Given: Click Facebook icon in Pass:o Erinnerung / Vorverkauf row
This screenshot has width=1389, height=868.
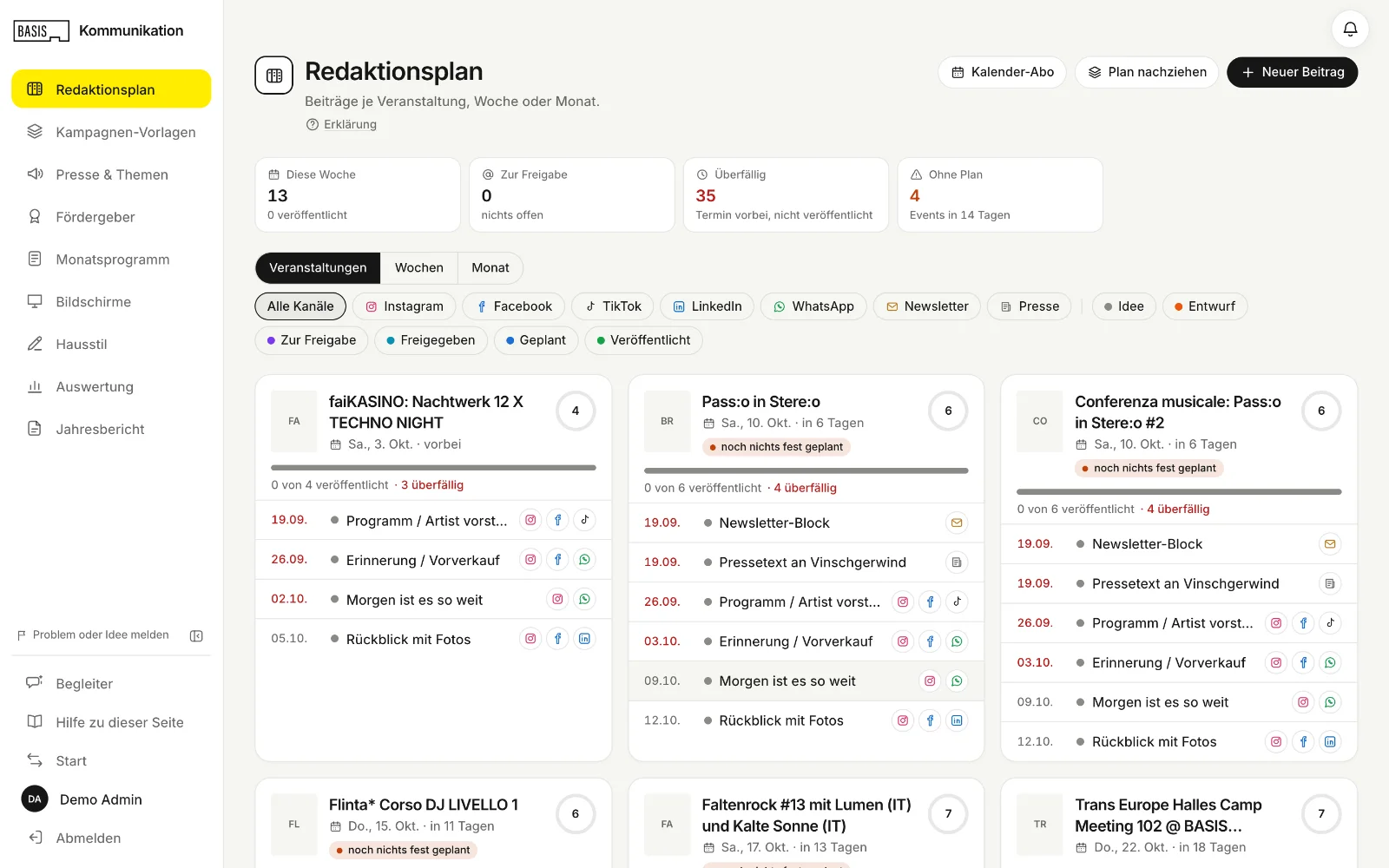Looking at the screenshot, I should tap(930, 641).
